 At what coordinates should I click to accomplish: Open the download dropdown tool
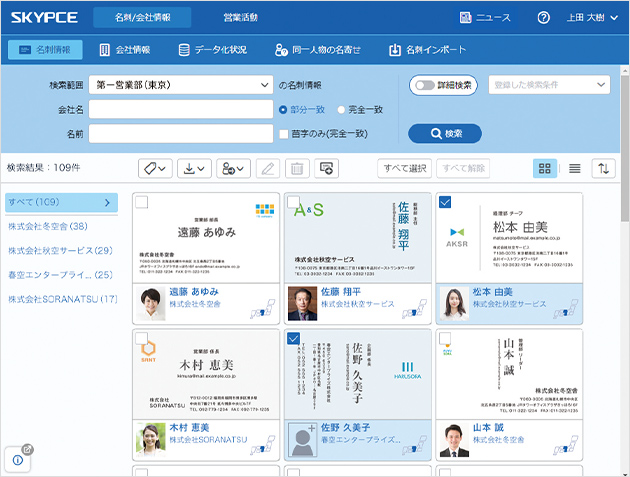(x=194, y=168)
